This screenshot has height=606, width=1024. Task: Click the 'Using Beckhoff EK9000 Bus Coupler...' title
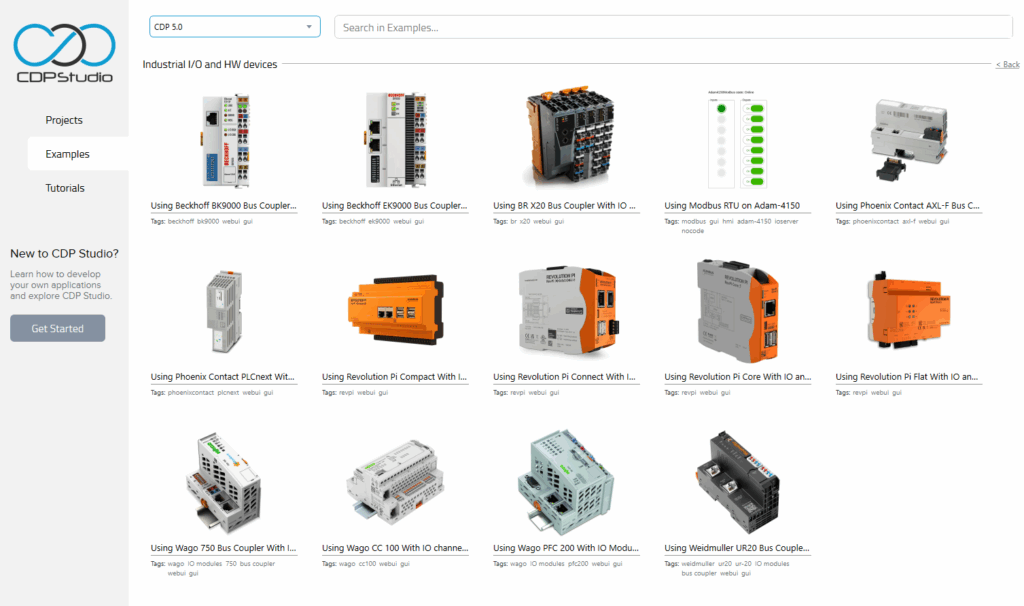[x=394, y=206]
